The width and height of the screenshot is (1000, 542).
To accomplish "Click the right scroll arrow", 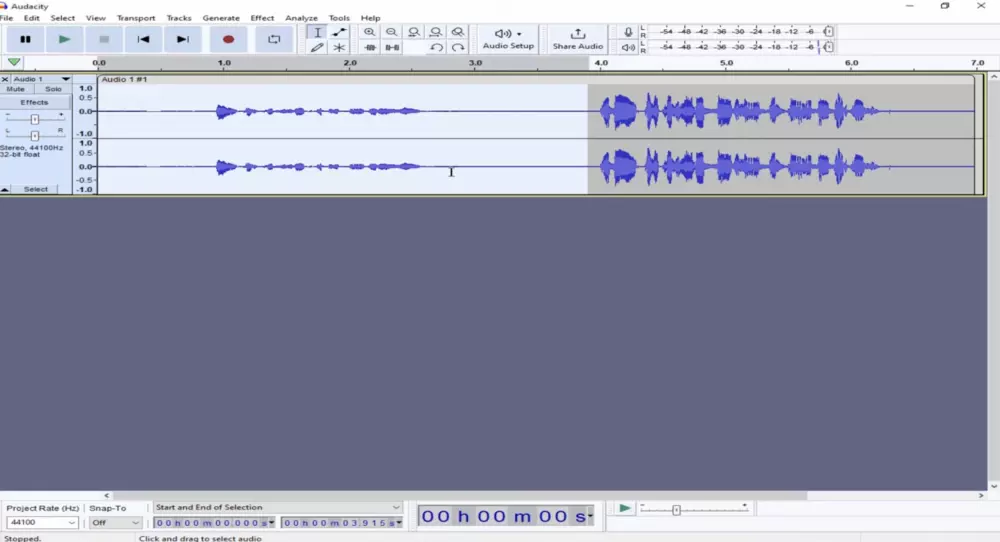I will coord(981,495).
